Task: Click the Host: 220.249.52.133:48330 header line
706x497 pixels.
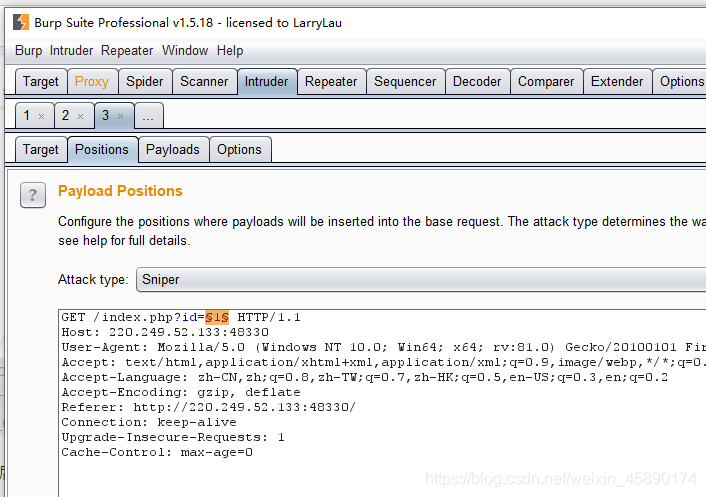Action: 165,332
